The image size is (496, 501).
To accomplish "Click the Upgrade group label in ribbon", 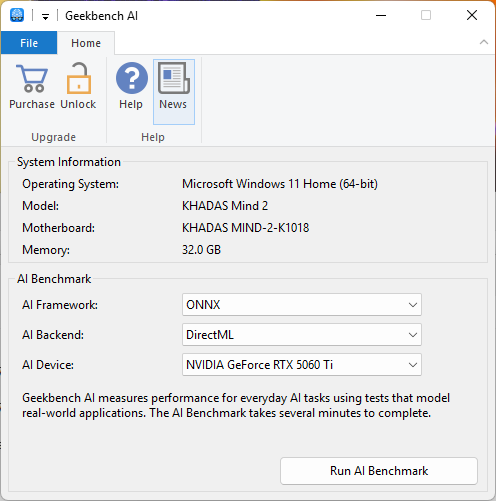I will pos(53,137).
